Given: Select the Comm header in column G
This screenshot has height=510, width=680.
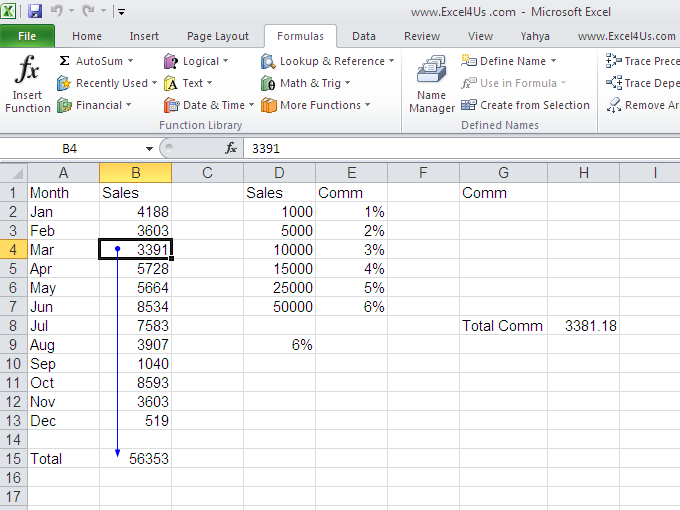Looking at the screenshot, I should click(x=503, y=193).
